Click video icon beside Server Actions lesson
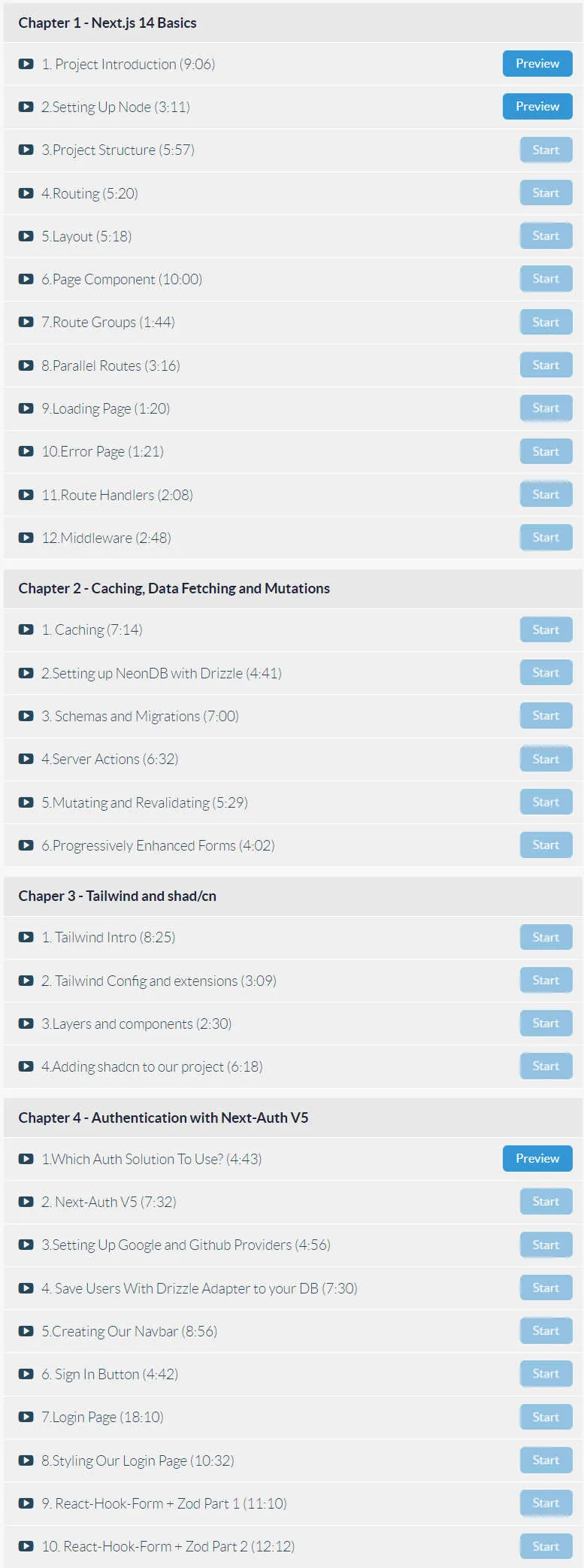The image size is (584, 1568). [x=26, y=759]
